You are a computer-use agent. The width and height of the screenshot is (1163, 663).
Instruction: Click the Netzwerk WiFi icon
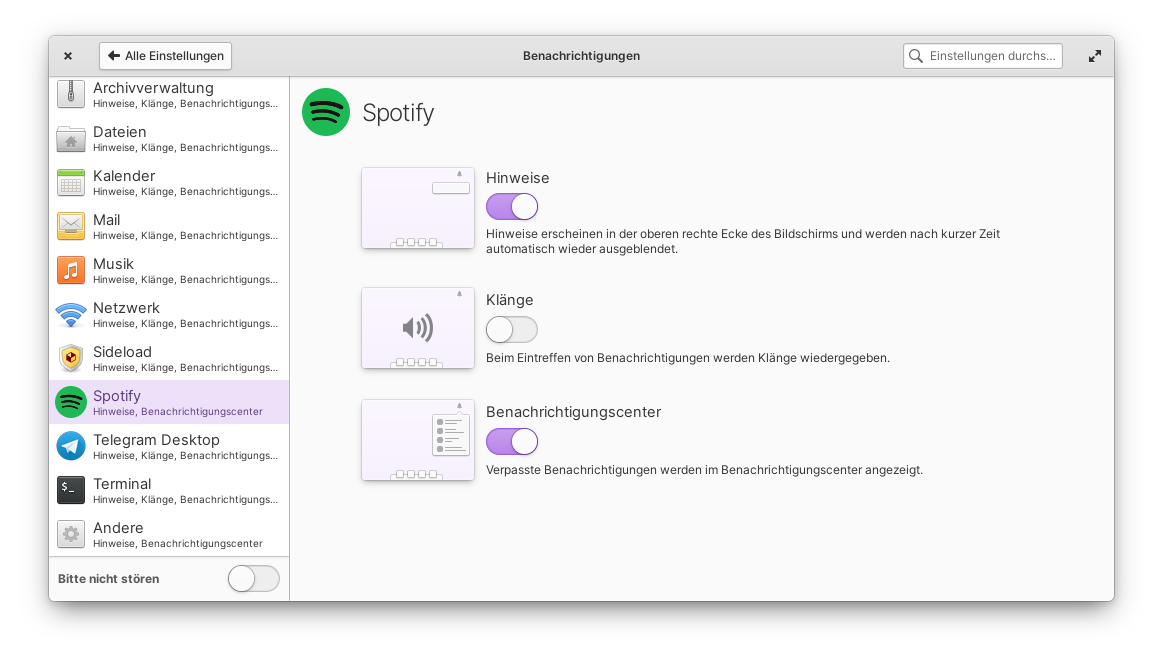point(70,314)
